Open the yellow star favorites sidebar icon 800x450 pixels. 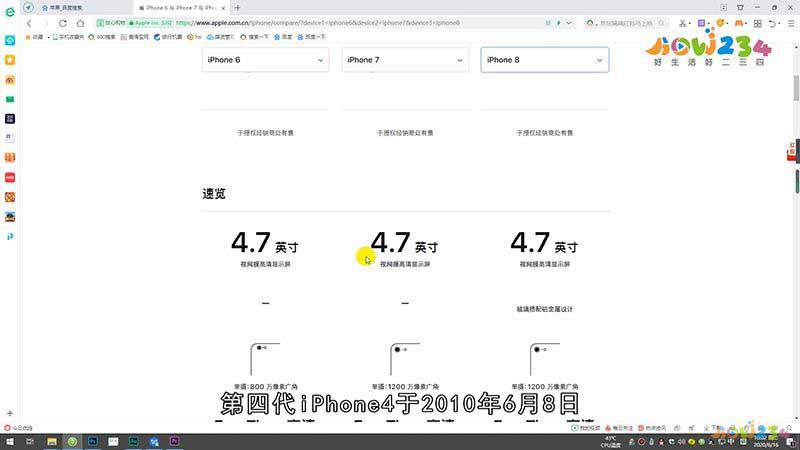click(10, 60)
